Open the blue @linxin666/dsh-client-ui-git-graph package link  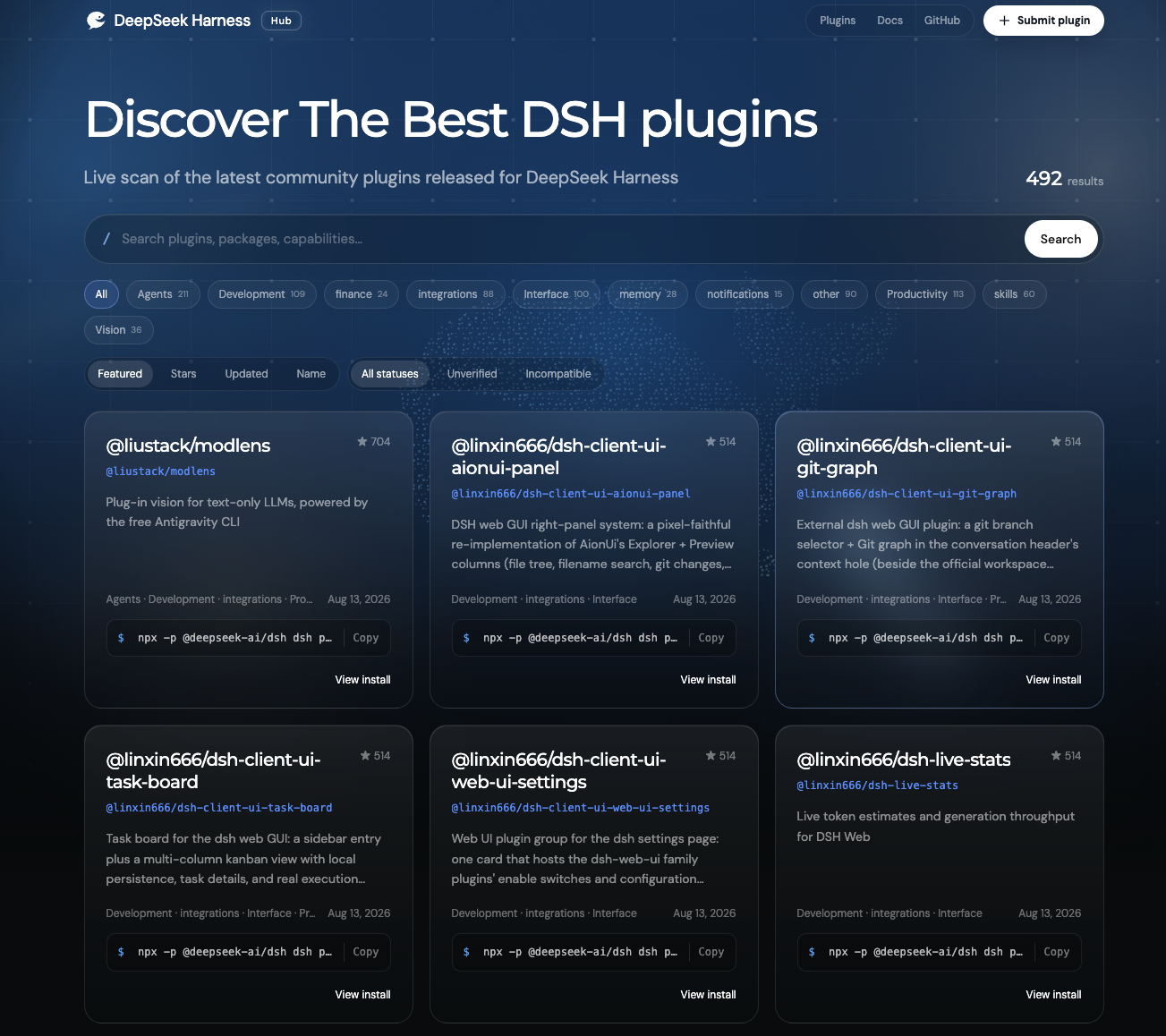tap(906, 493)
